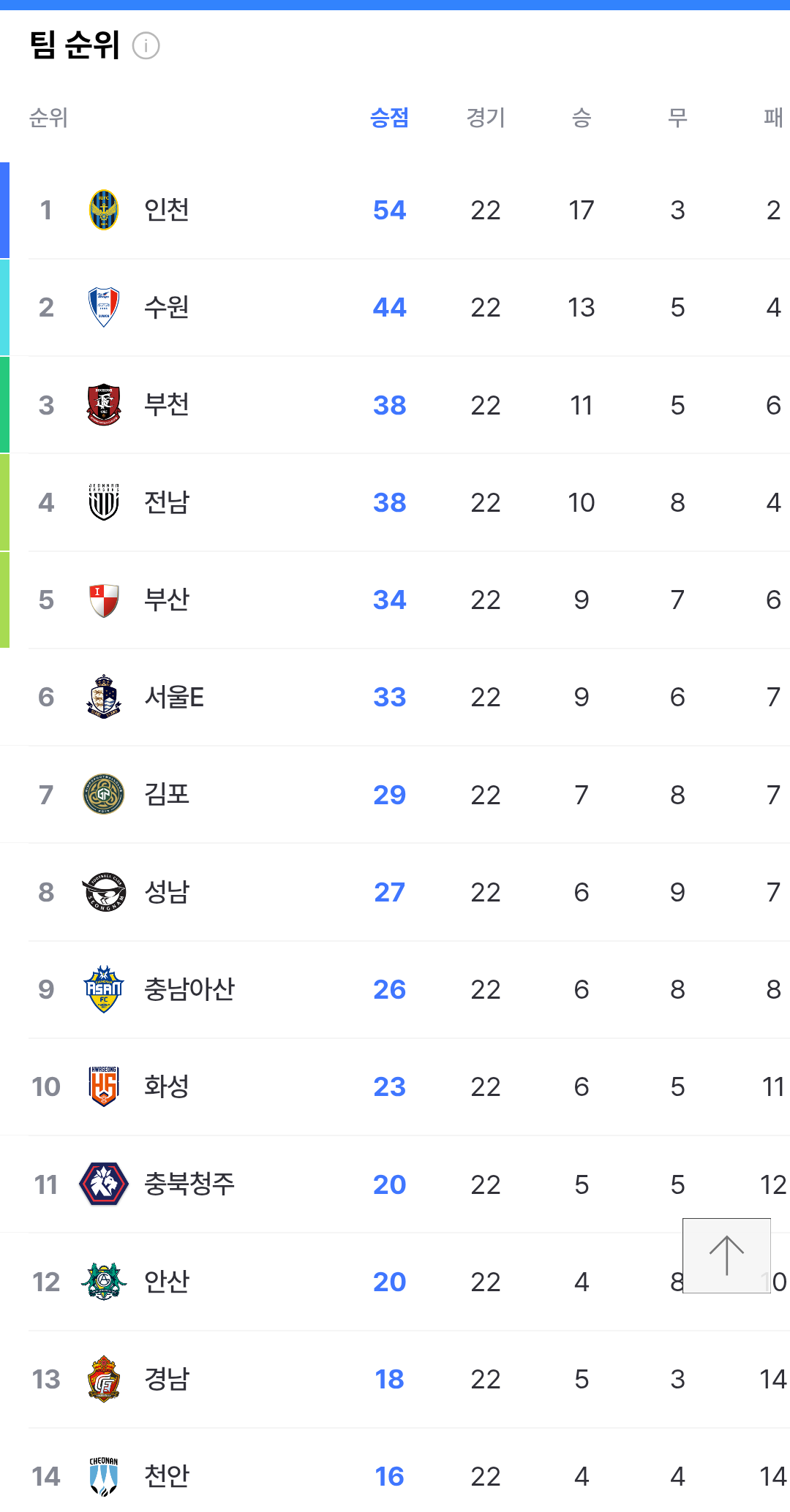
Task: Click the 인천 team crest
Action: click(x=104, y=210)
